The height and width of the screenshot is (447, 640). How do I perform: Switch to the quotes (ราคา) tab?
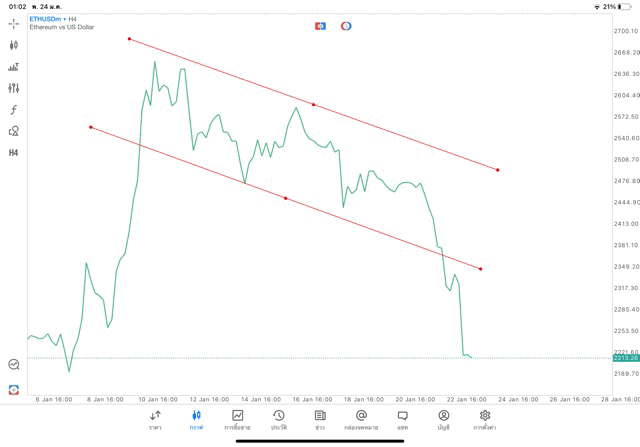(x=155, y=419)
